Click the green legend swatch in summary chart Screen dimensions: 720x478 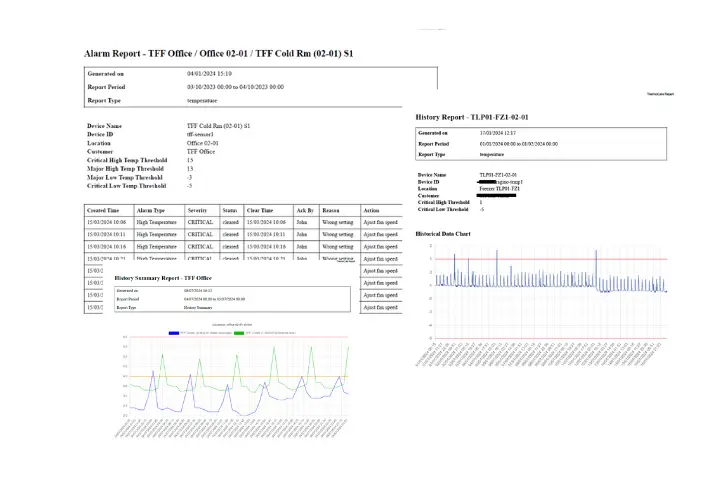click(x=238, y=332)
